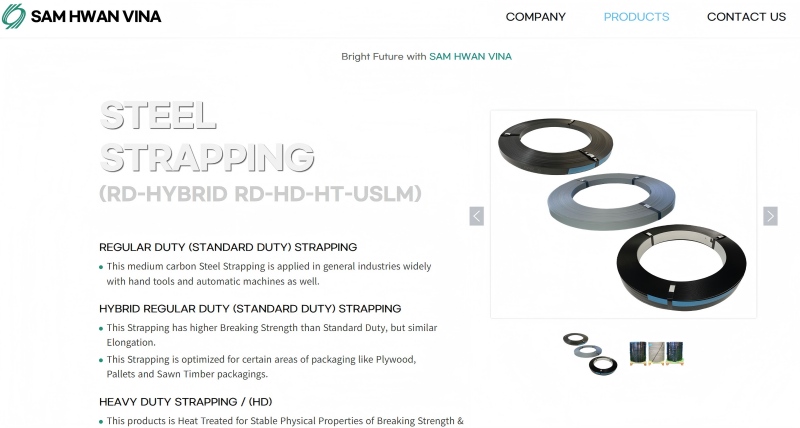800x428 pixels.
Task: Click the Hybrid Regular Duty Strapping heading
Action: (250, 309)
